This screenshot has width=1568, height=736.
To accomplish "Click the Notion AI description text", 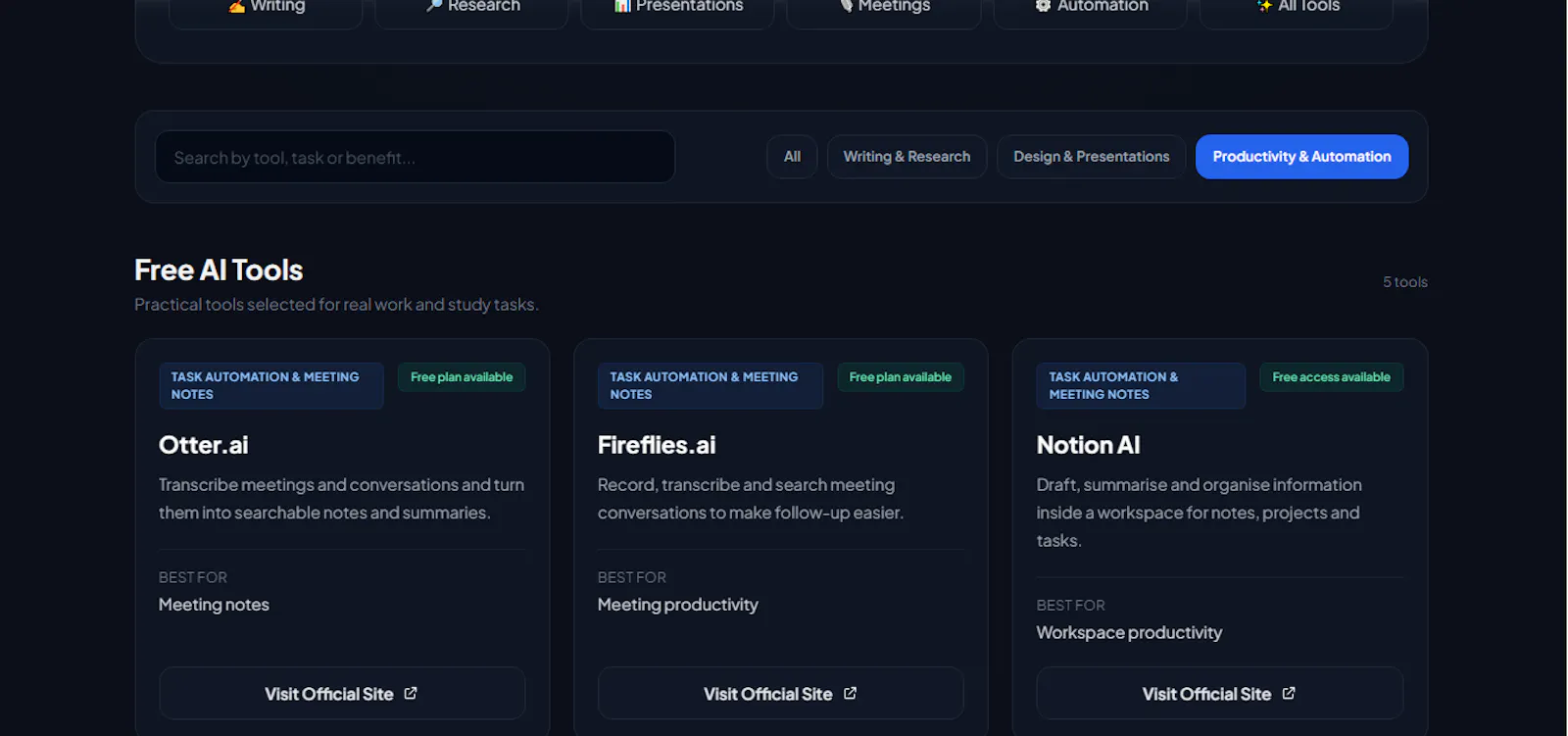I will coord(1200,513).
